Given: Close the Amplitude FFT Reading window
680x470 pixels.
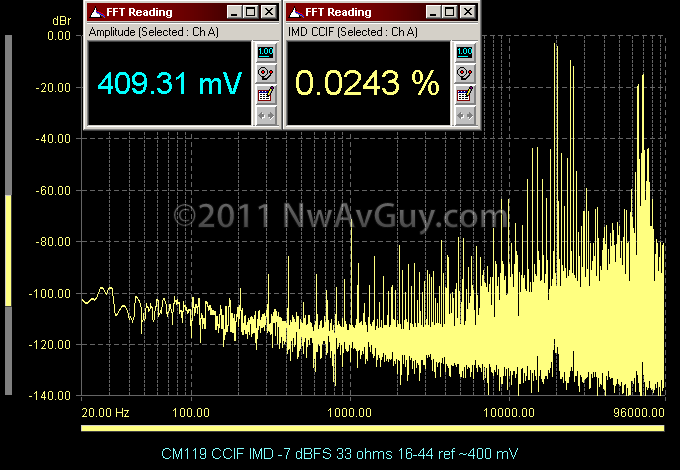Looking at the screenshot, I should [x=269, y=12].
